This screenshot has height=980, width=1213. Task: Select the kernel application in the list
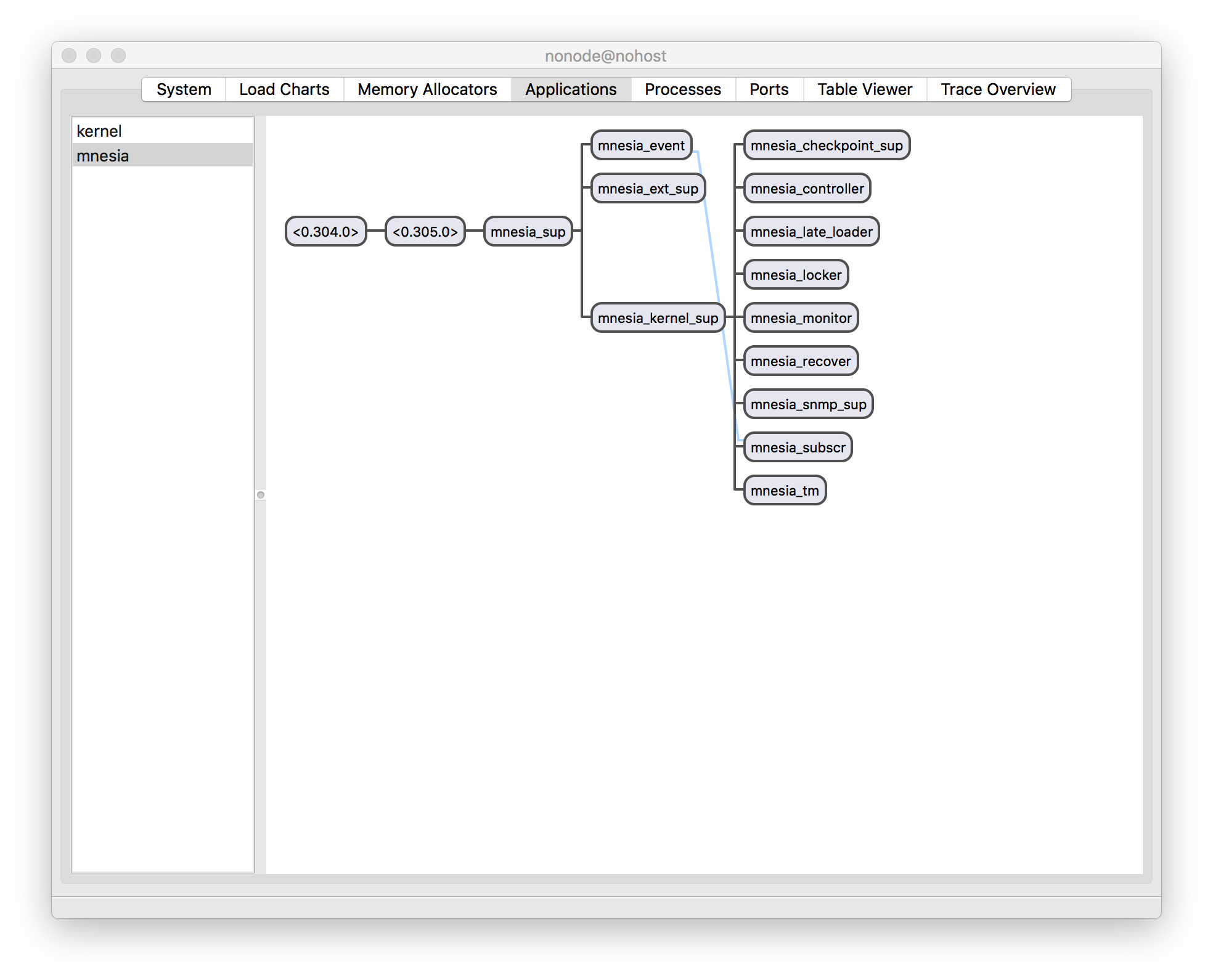[99, 131]
